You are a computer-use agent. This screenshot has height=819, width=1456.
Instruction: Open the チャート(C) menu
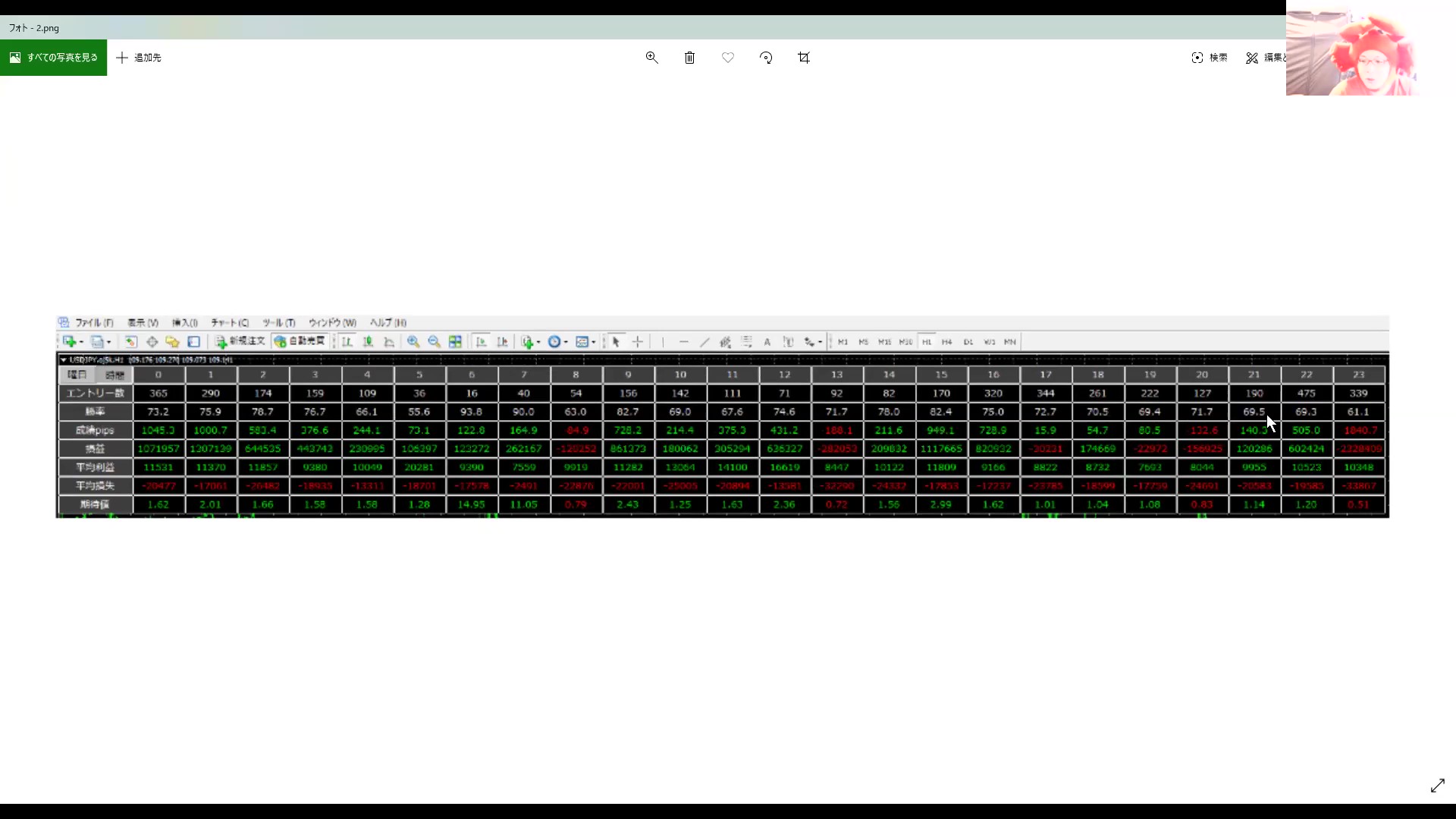(230, 322)
